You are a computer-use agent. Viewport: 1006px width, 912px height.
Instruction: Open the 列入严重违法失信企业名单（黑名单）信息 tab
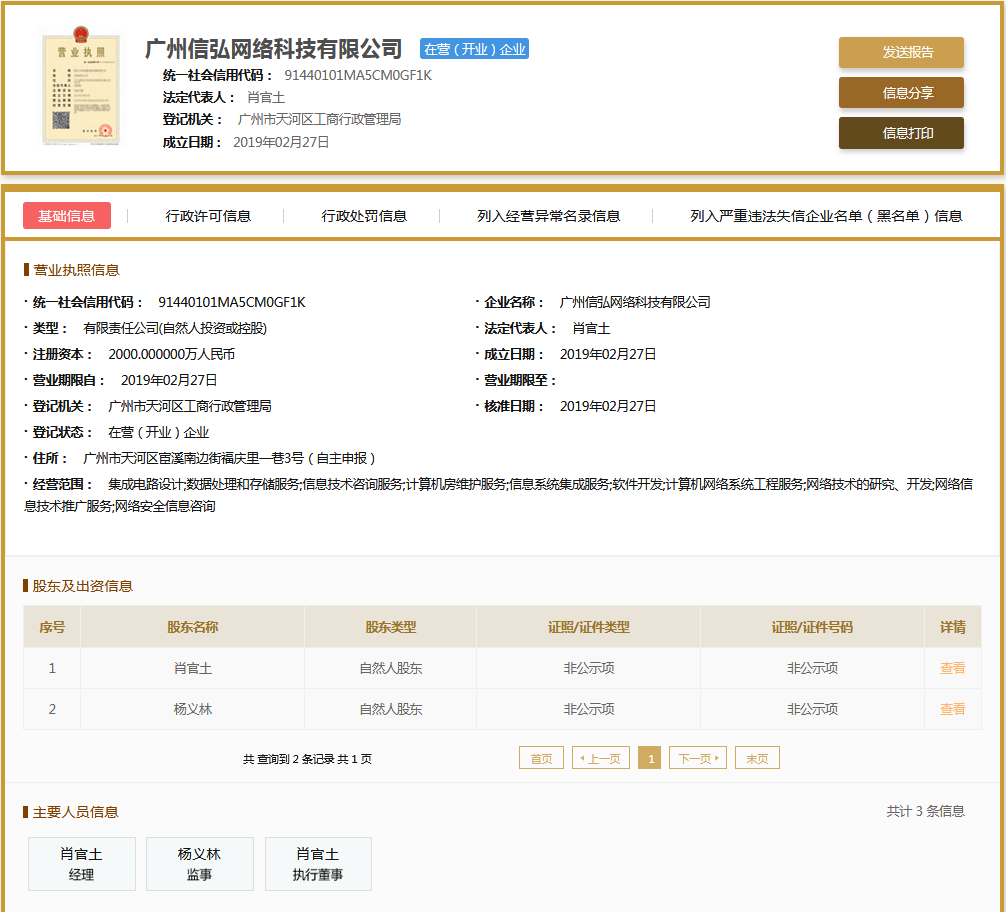(826, 216)
